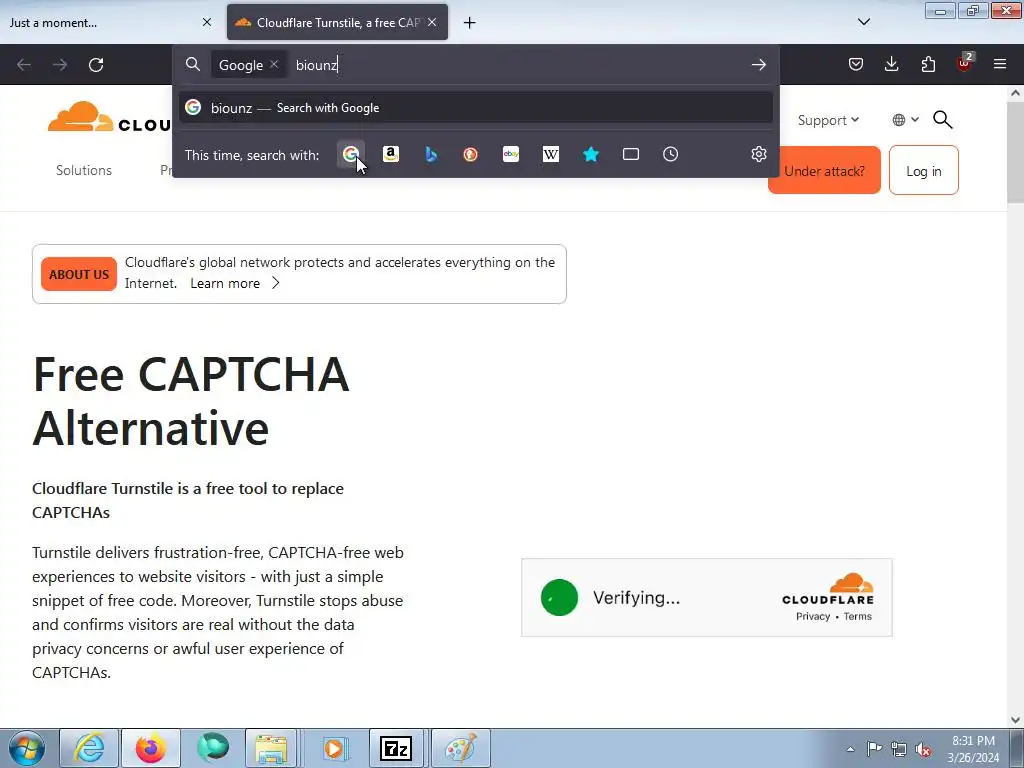Click the green Verifying spinner

[559, 598]
